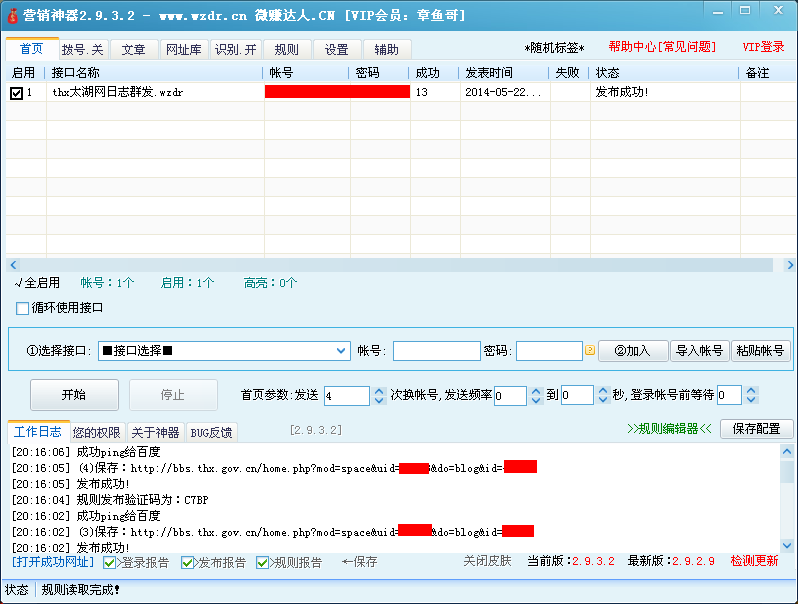
Task: Open the 设置 tab
Action: (x=336, y=50)
